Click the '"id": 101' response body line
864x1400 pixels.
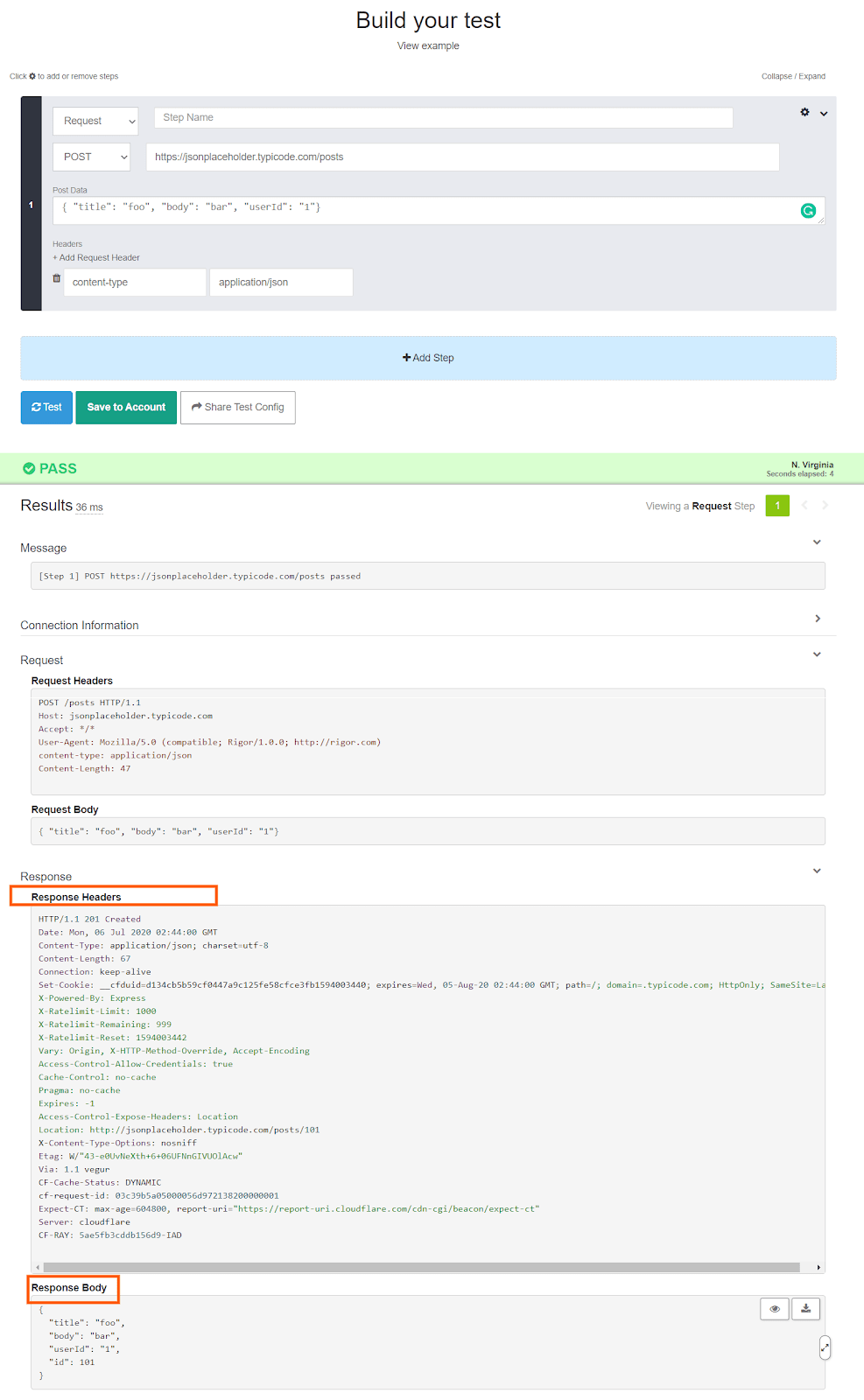[x=72, y=1361]
